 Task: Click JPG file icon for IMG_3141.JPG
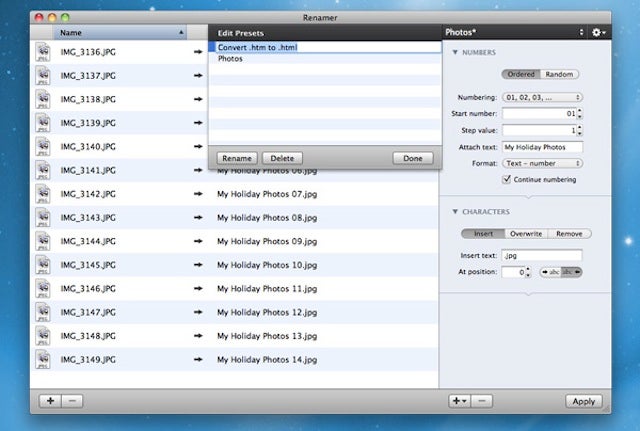coord(44,170)
